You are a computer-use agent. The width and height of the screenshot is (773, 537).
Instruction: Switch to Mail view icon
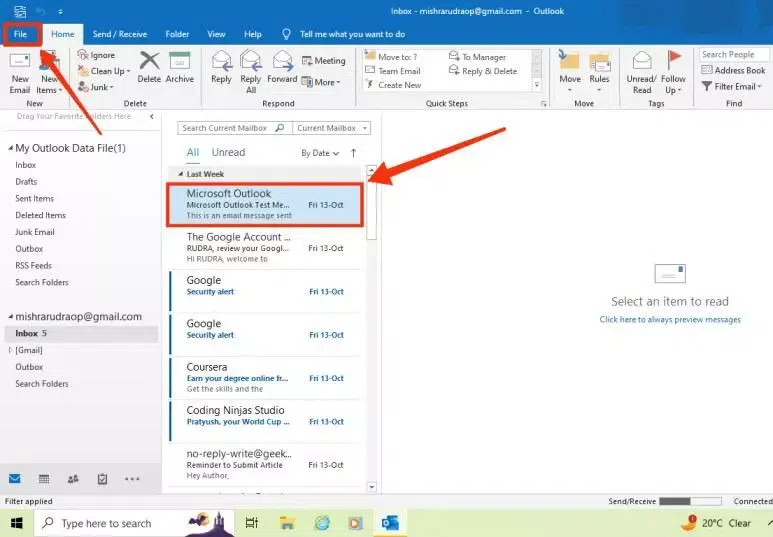[15, 479]
